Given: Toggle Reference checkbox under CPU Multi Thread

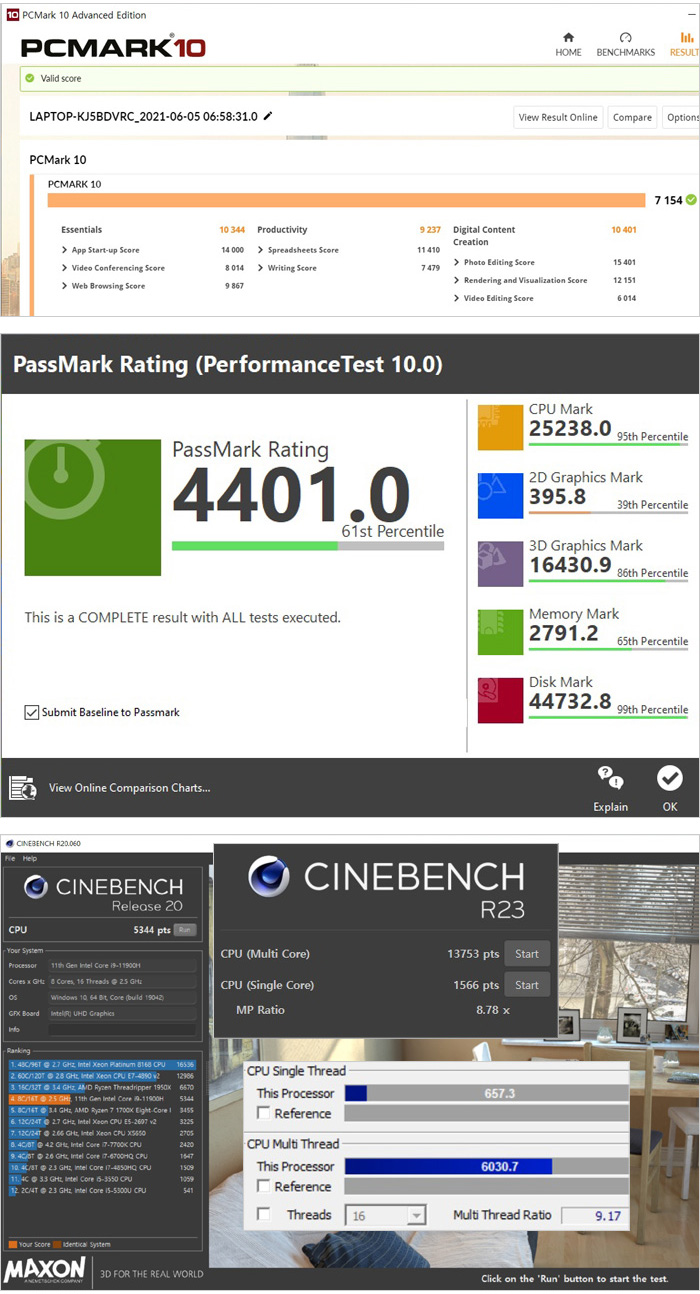Looking at the screenshot, I should click(263, 1186).
